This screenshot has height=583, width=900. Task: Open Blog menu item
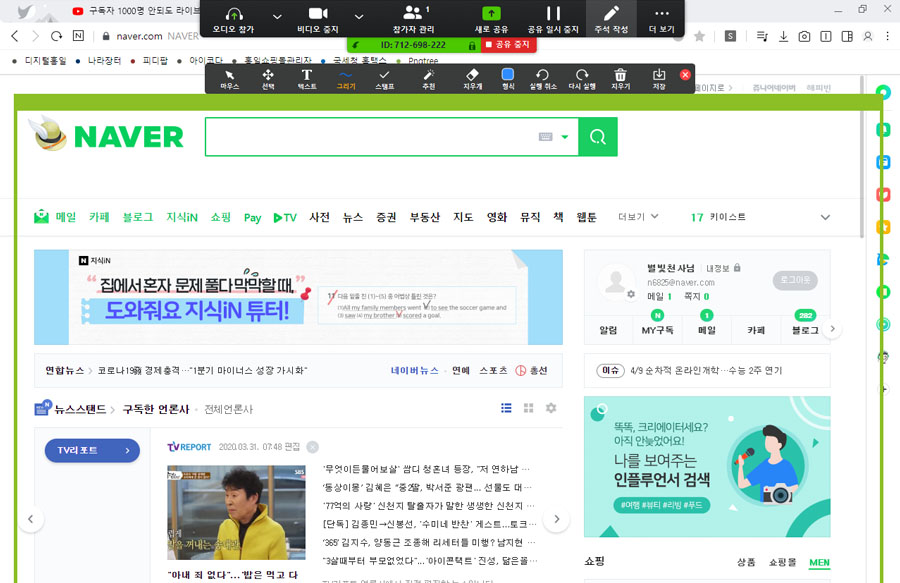[138, 217]
